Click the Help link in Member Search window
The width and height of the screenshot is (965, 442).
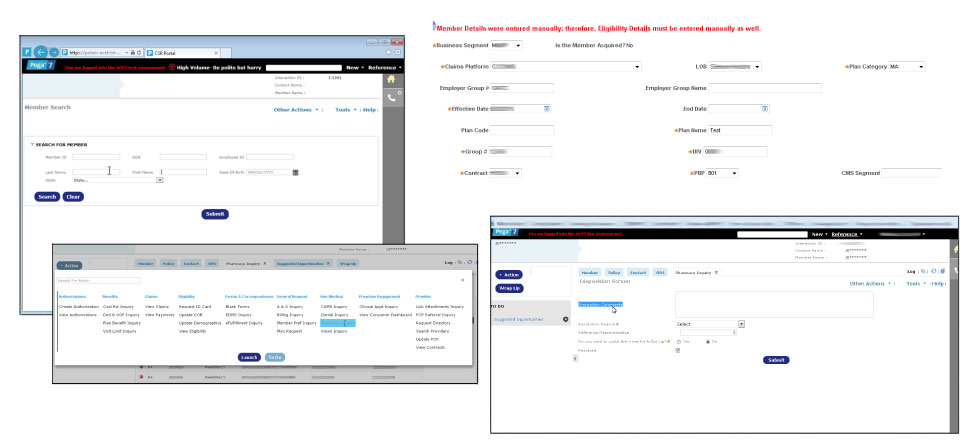point(369,110)
